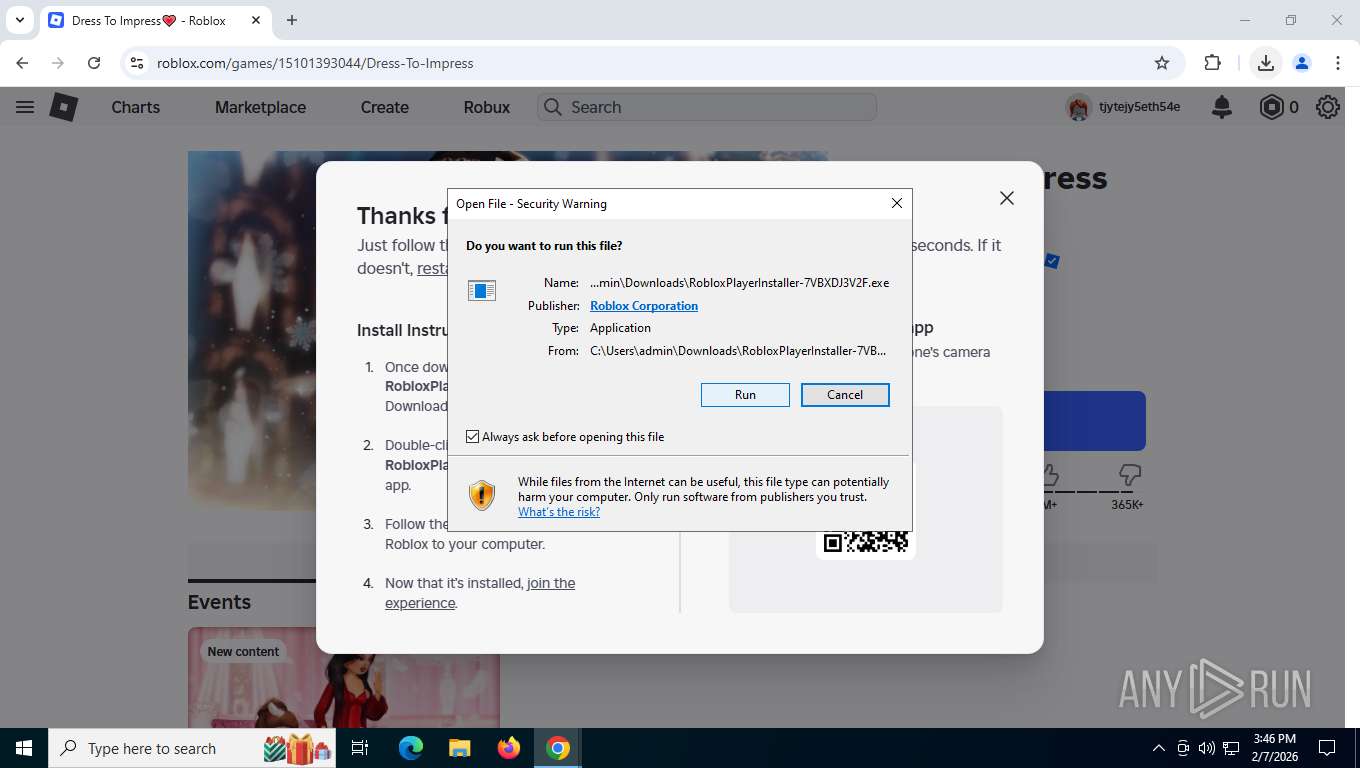1360x768 pixels.
Task: Open File Explorer from taskbar
Action: pos(459,748)
